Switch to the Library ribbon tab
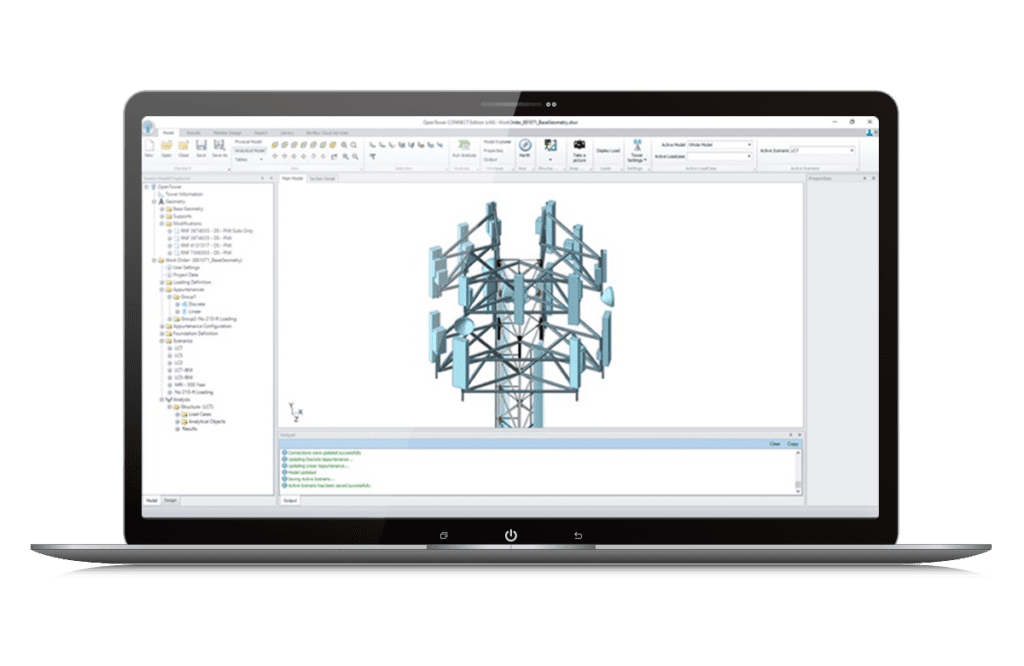 pos(287,133)
